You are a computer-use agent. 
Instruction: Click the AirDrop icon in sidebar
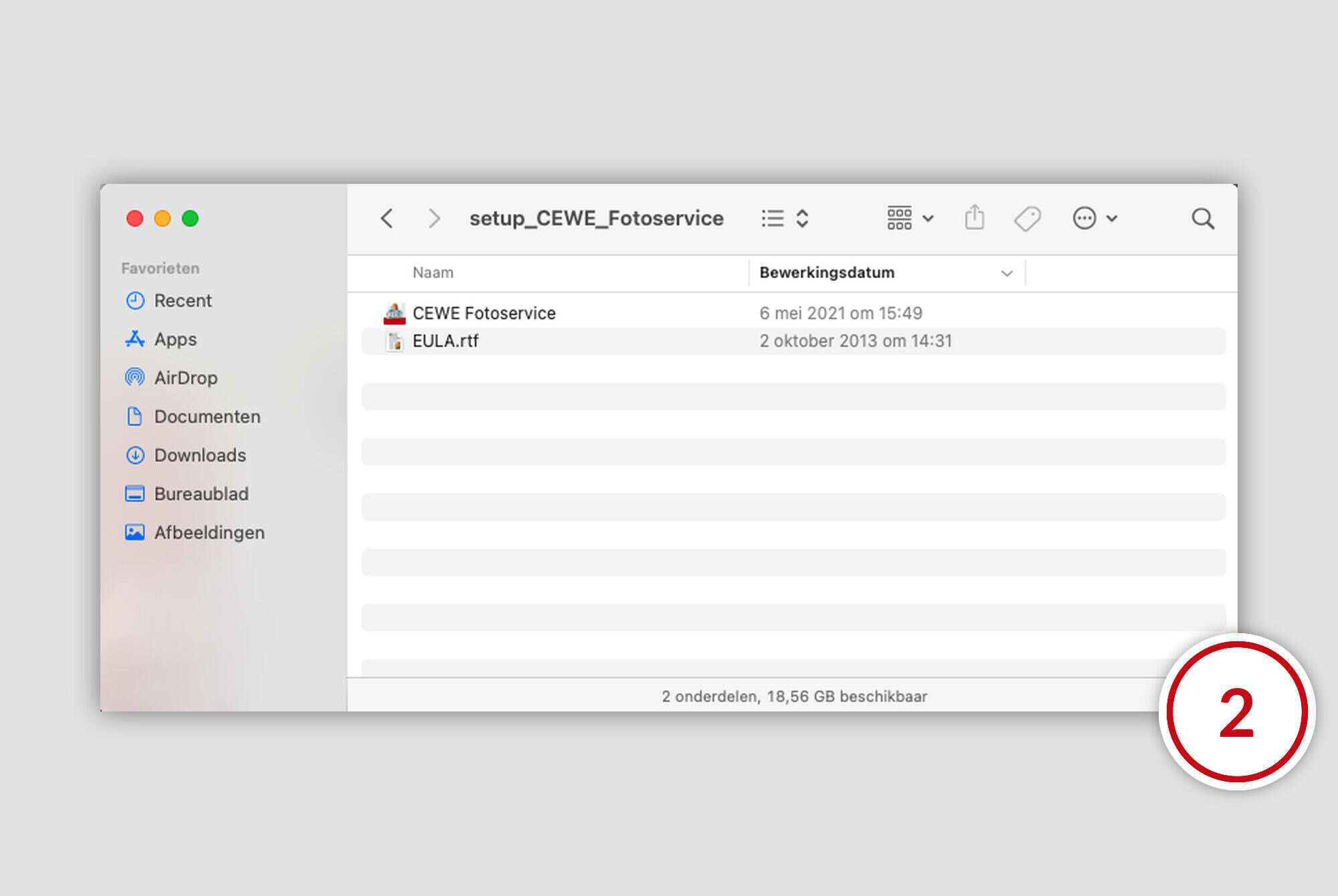135,378
